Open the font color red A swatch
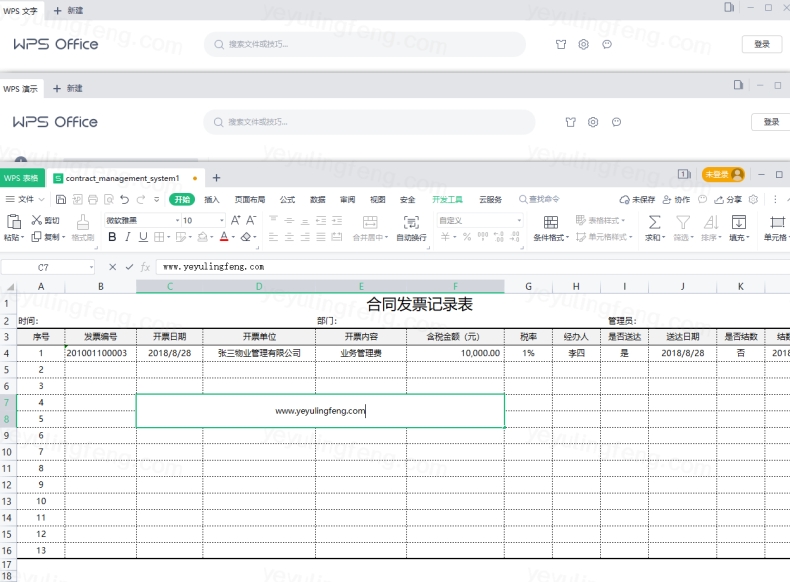This screenshot has width=790, height=582. 224,237
